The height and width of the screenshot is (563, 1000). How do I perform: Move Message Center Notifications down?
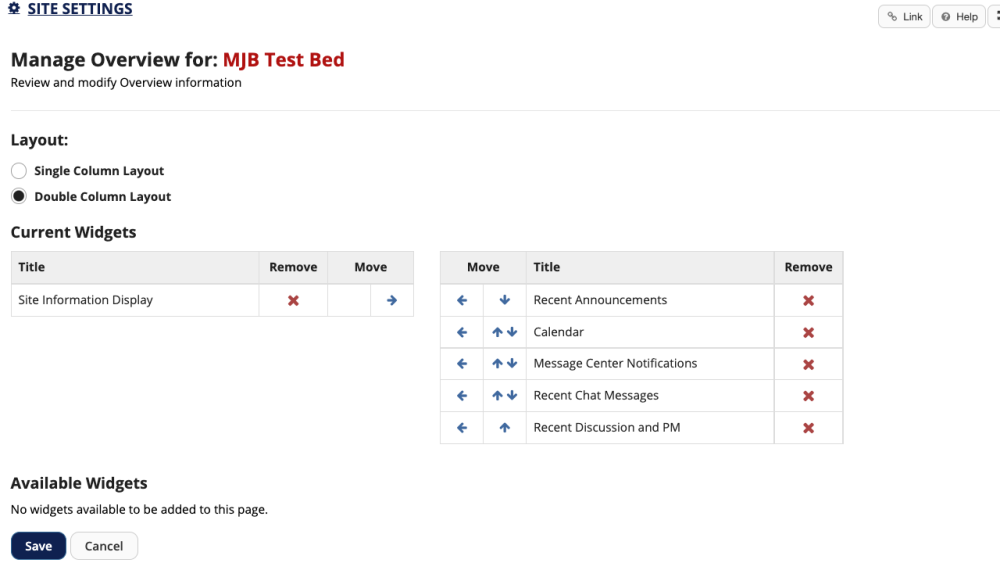(512, 363)
